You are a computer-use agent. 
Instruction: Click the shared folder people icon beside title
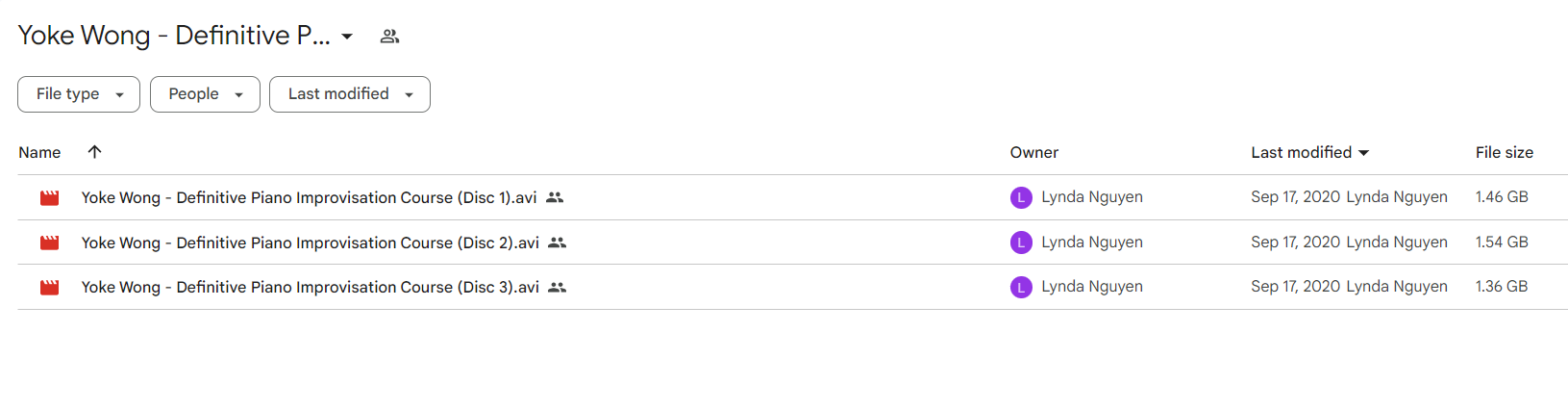point(389,37)
